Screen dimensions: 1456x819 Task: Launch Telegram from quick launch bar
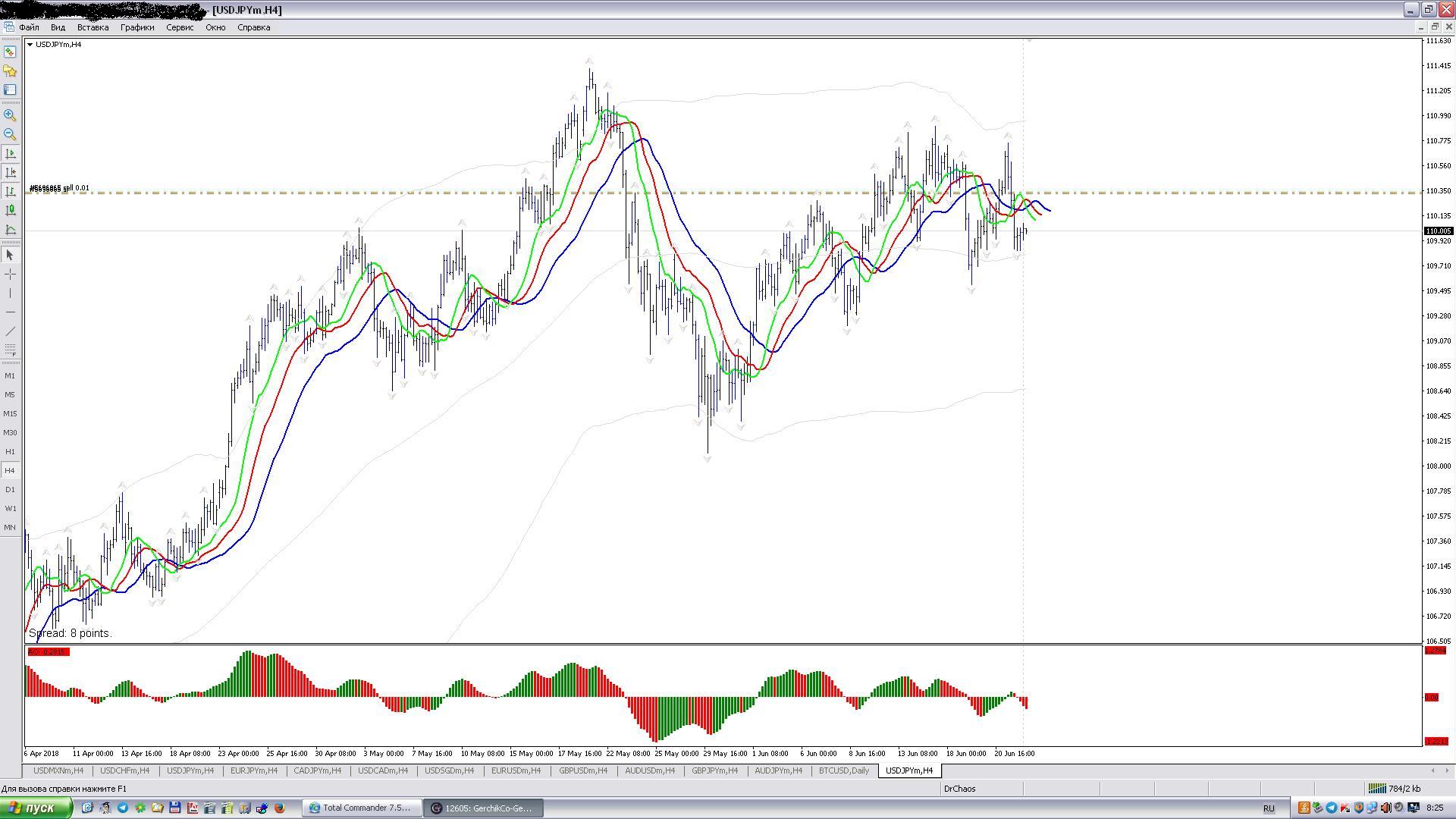[x=123, y=808]
